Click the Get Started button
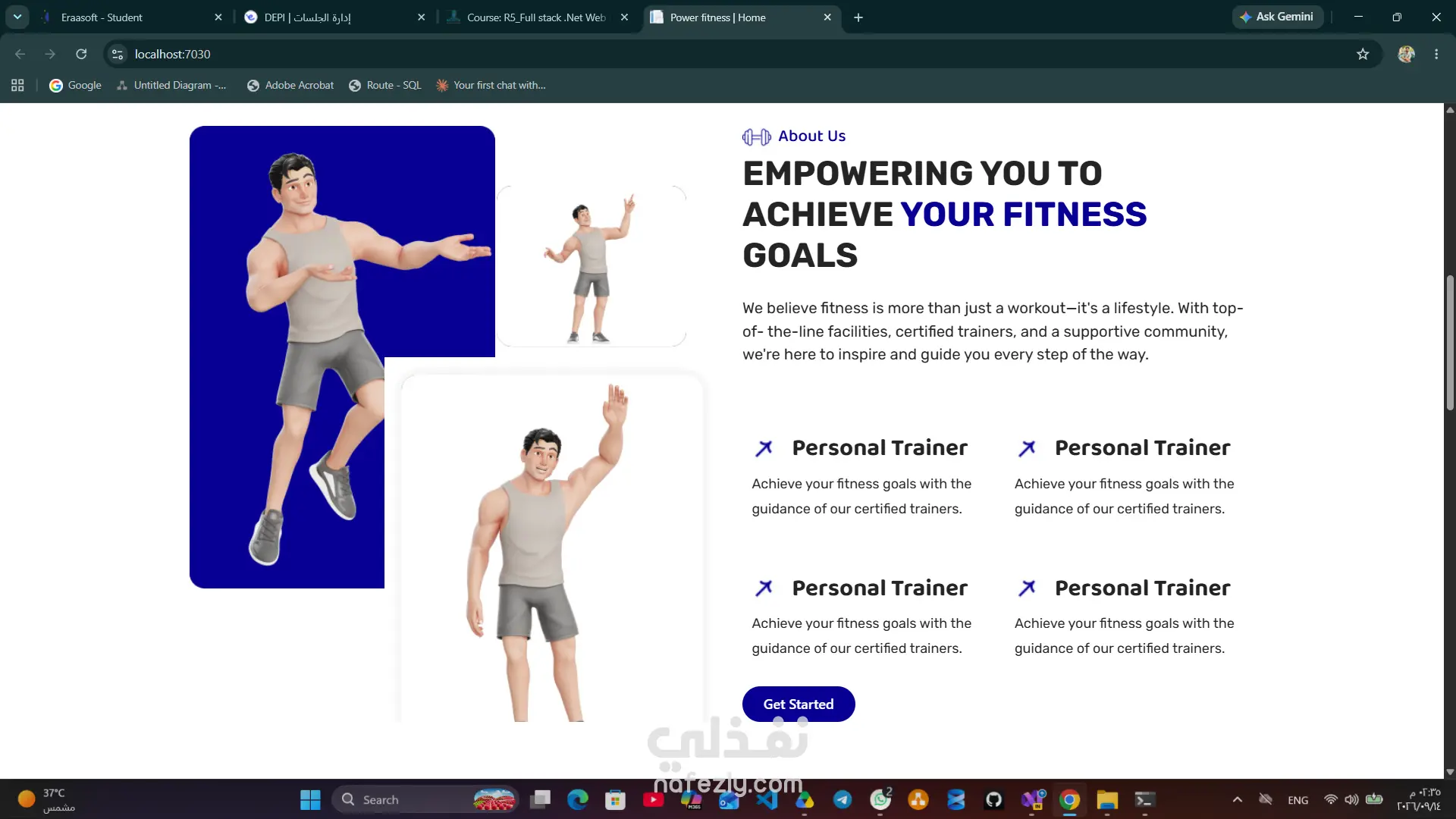Image resolution: width=1456 pixels, height=819 pixels. (x=799, y=704)
